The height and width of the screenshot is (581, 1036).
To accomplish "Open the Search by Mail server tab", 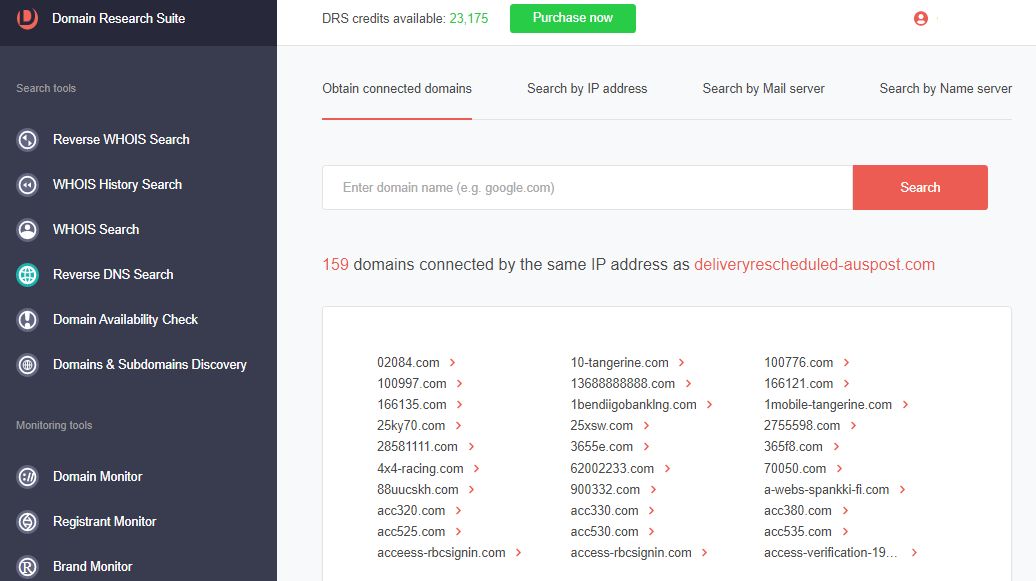I will pyautogui.click(x=763, y=88).
